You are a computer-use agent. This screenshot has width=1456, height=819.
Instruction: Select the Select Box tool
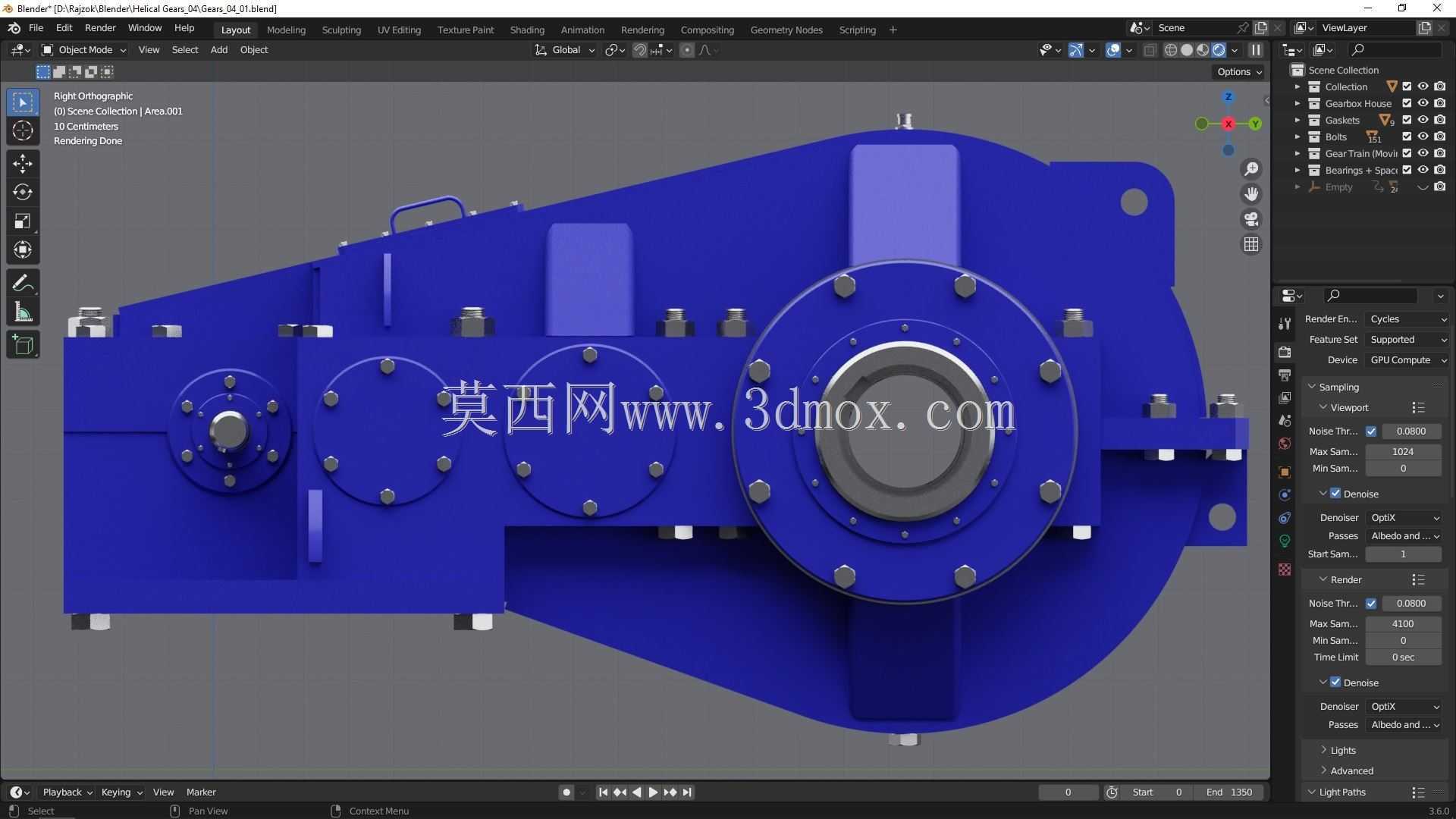(x=23, y=102)
